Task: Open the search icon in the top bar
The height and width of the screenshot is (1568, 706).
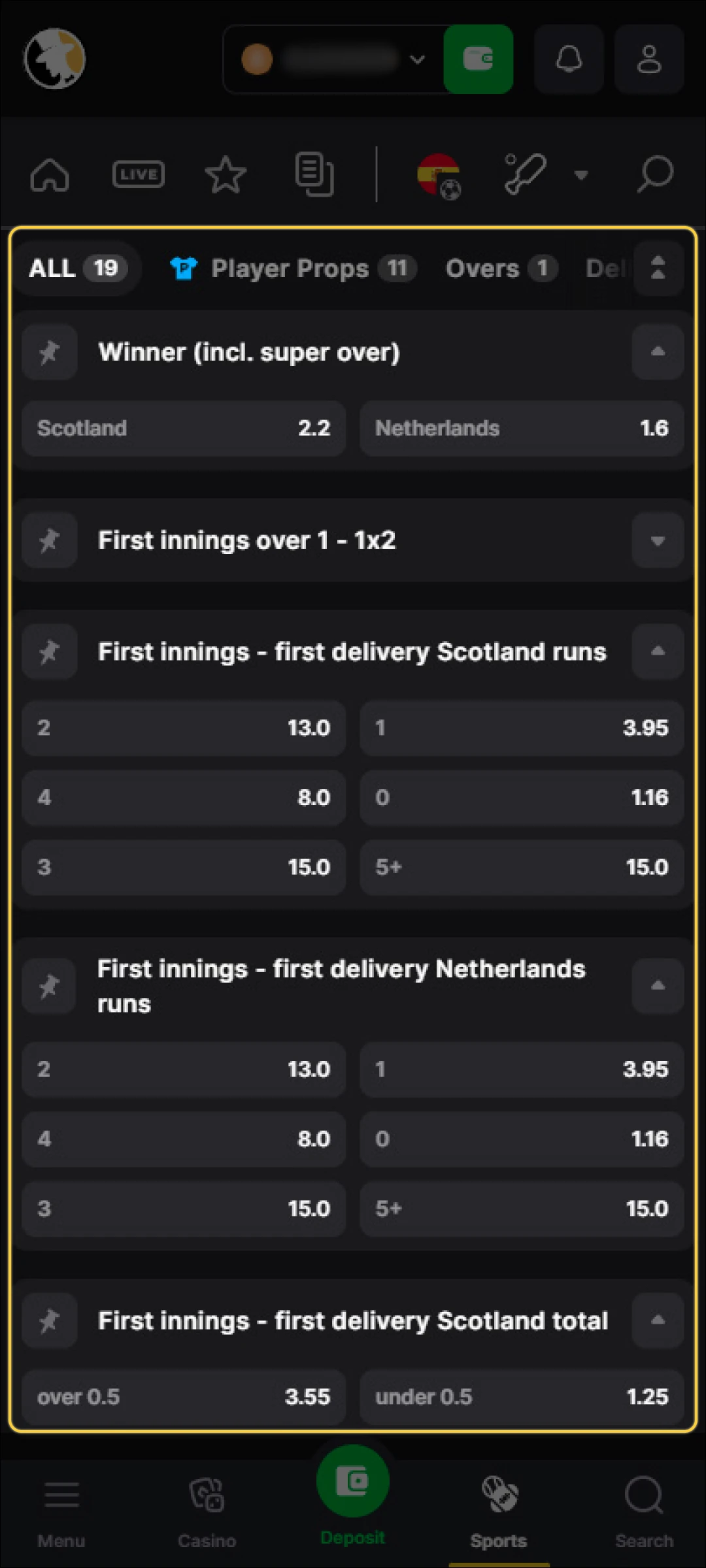Action: (654, 174)
